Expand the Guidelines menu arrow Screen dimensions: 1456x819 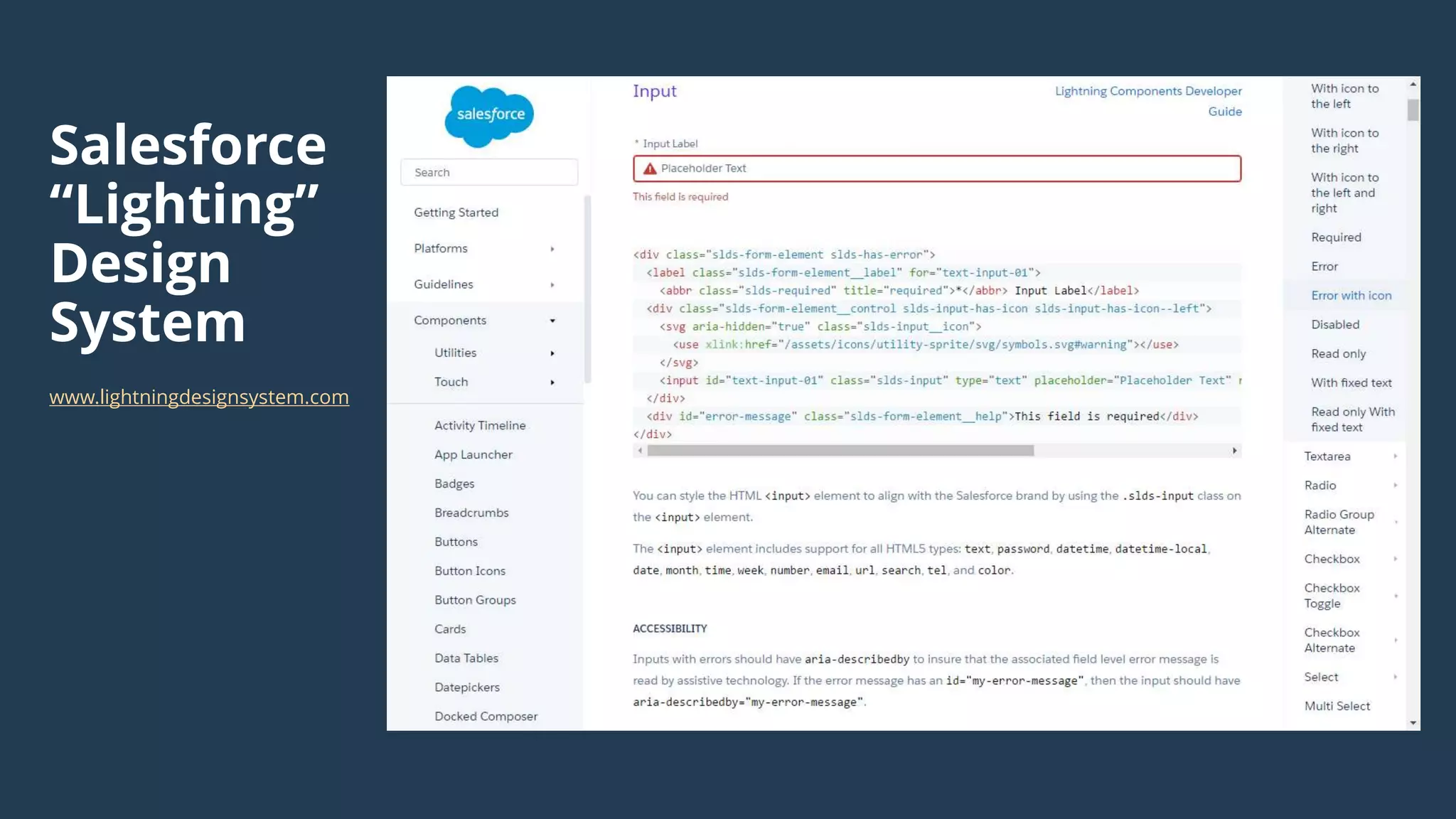552,285
